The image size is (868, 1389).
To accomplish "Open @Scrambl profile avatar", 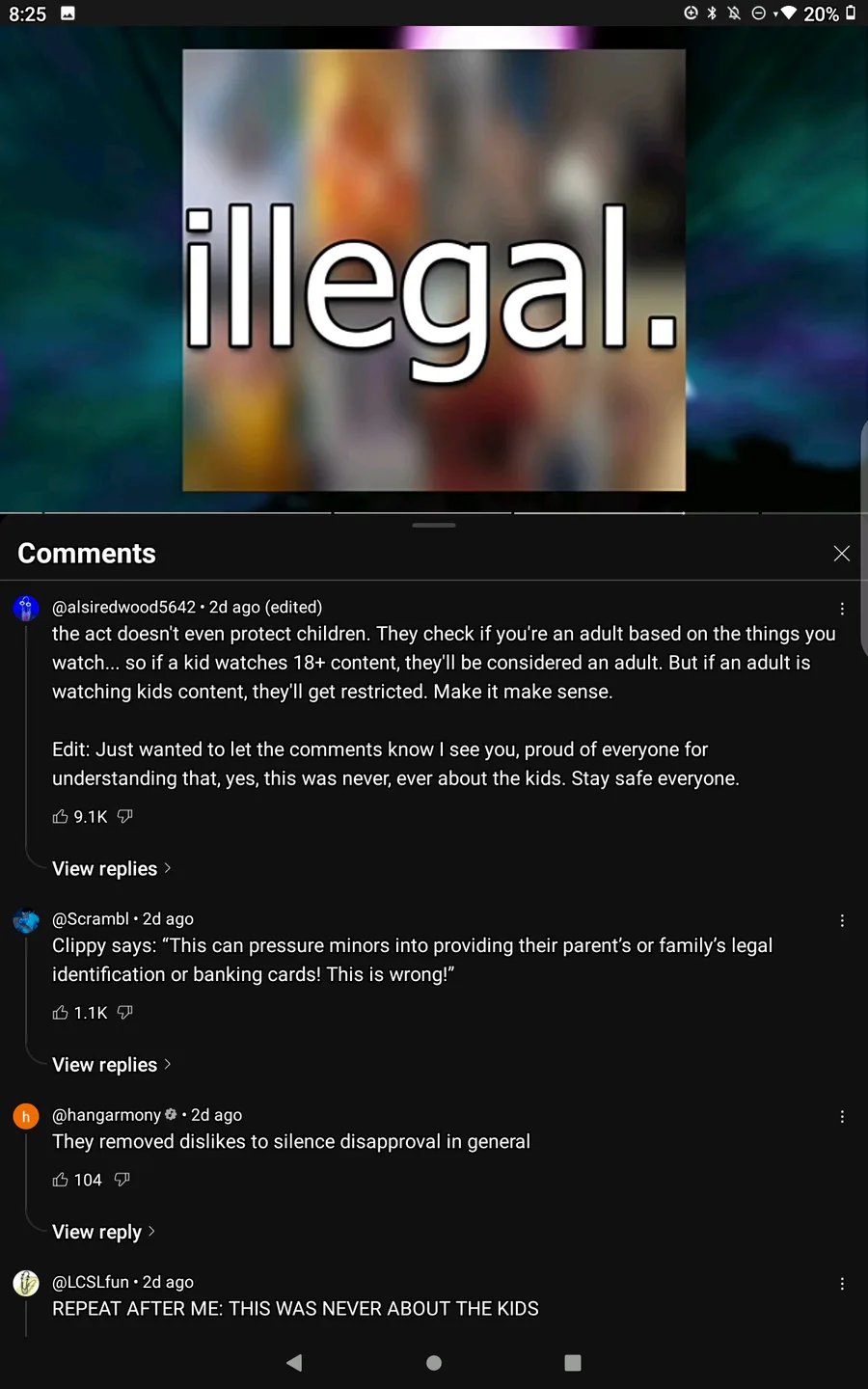I will 26,921.
